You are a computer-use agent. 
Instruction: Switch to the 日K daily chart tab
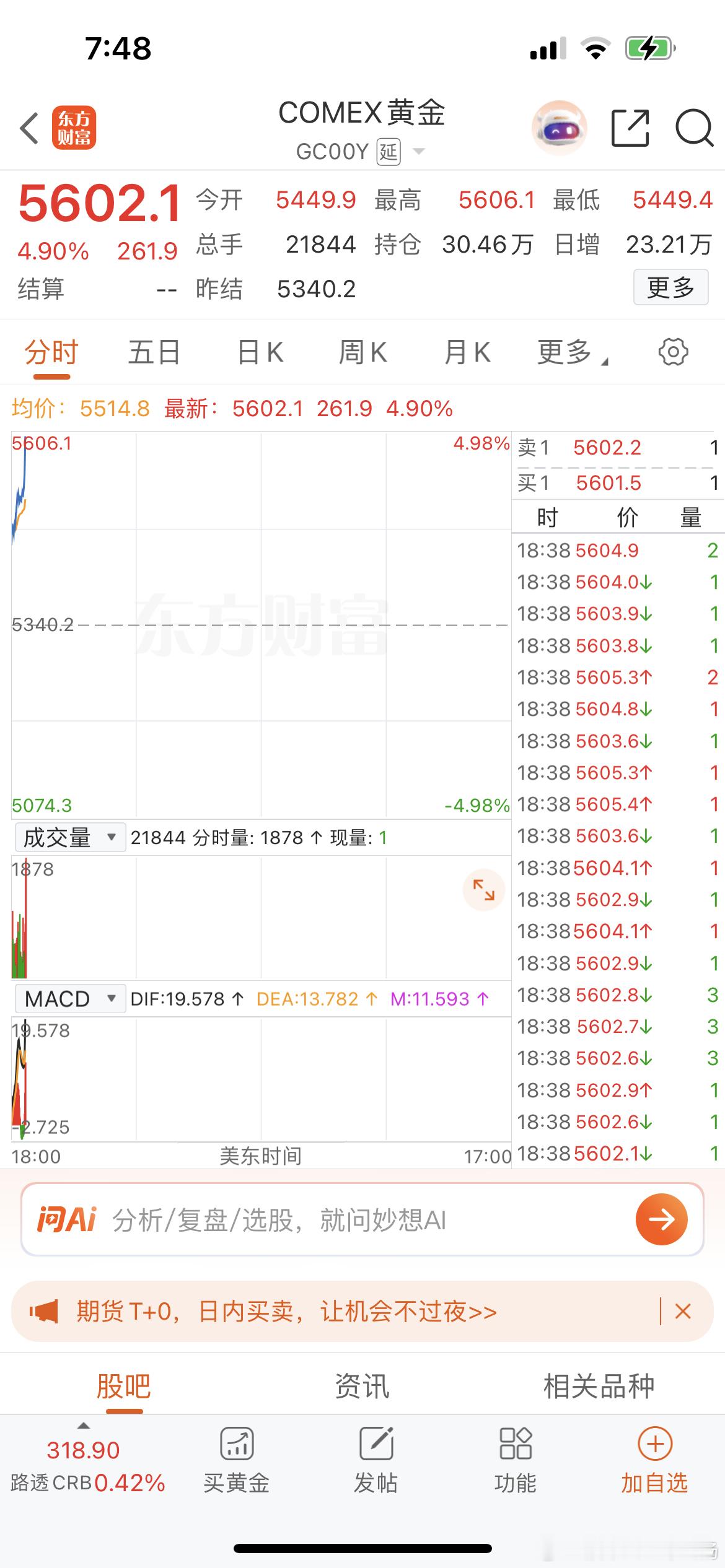pyautogui.click(x=258, y=351)
